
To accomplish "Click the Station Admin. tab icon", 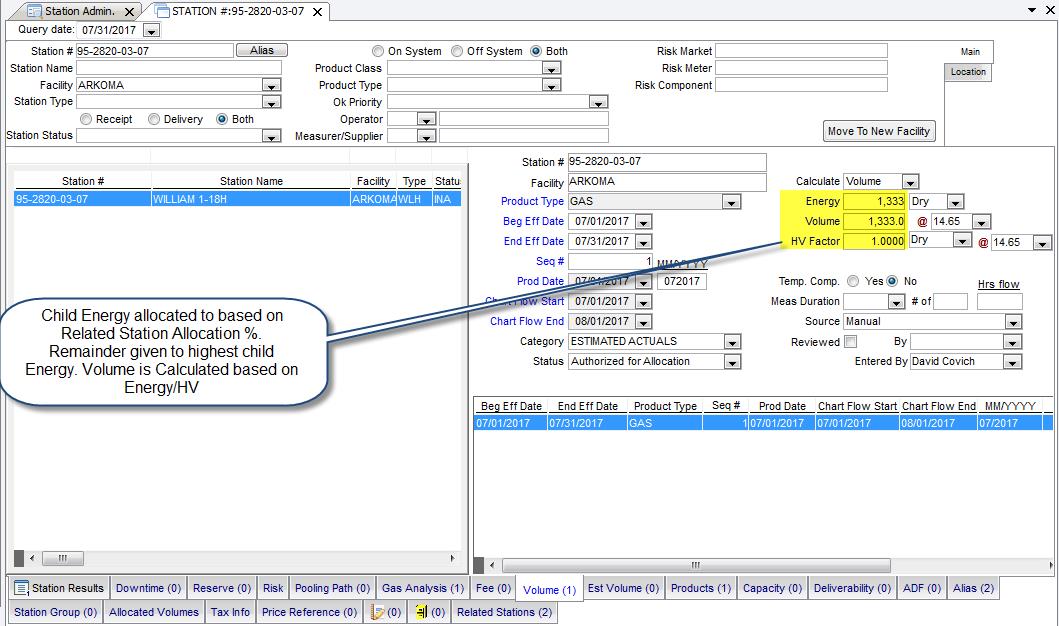I will (x=34, y=12).
